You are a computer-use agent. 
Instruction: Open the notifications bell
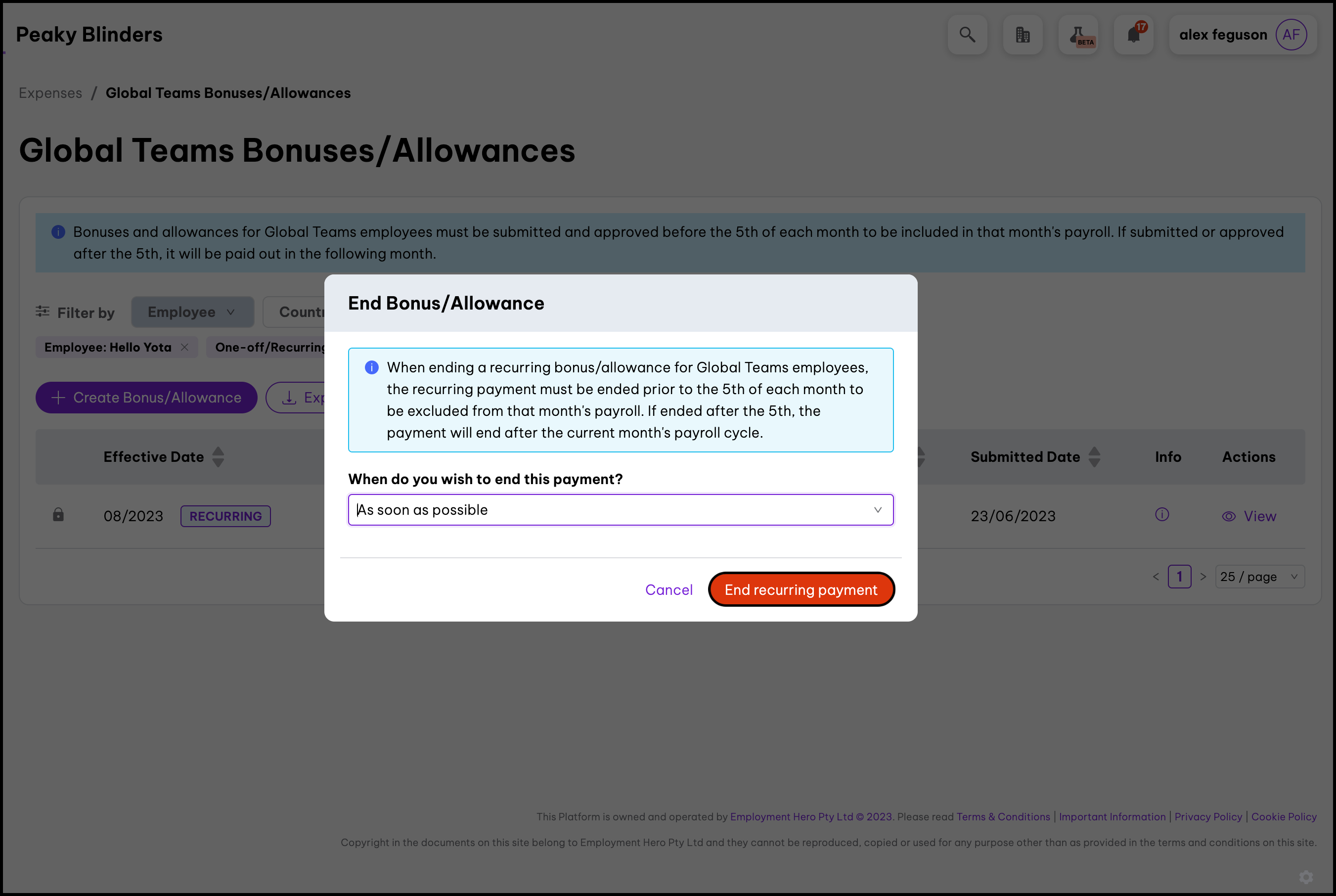tap(1133, 35)
